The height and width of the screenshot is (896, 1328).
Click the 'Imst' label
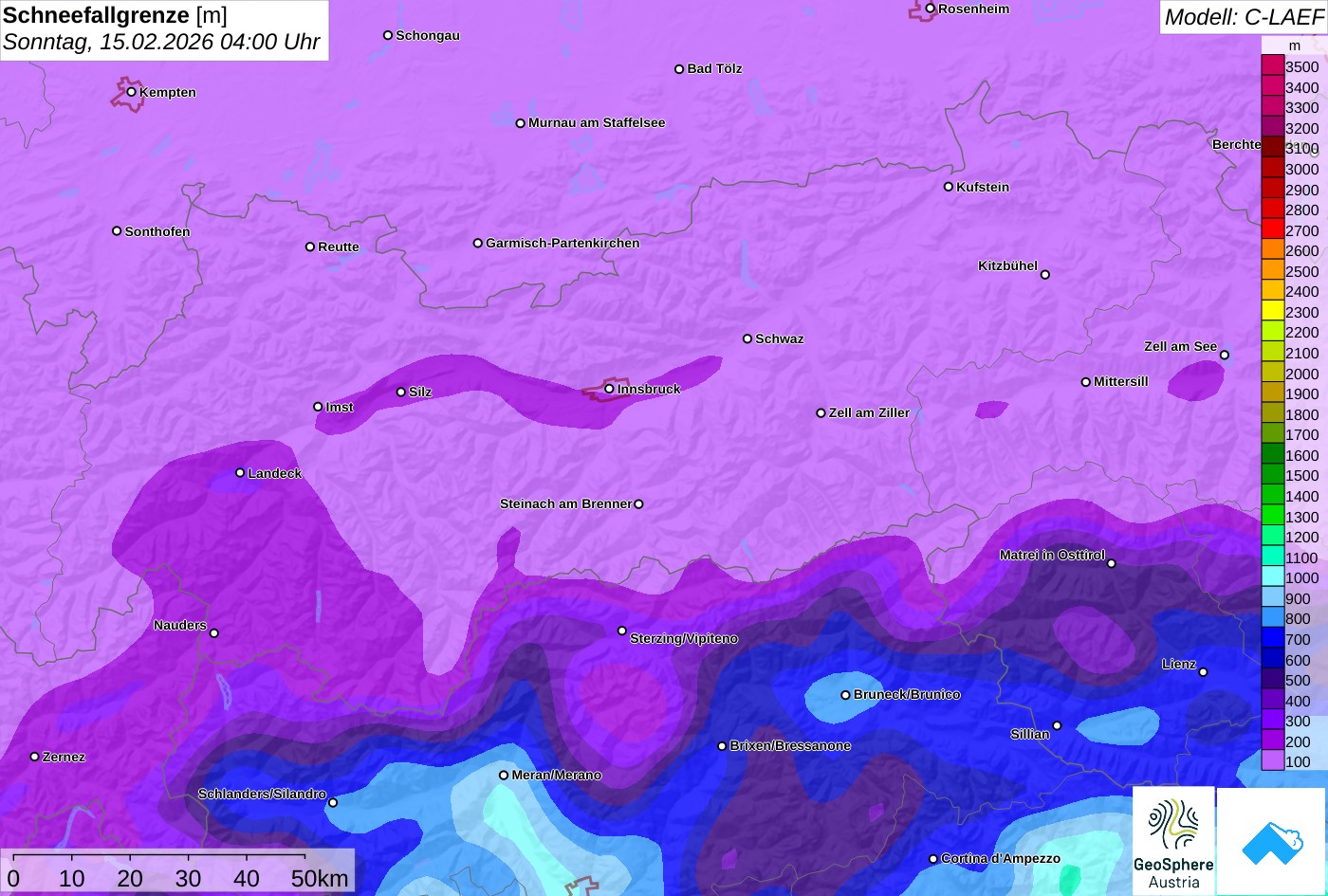pos(340,407)
